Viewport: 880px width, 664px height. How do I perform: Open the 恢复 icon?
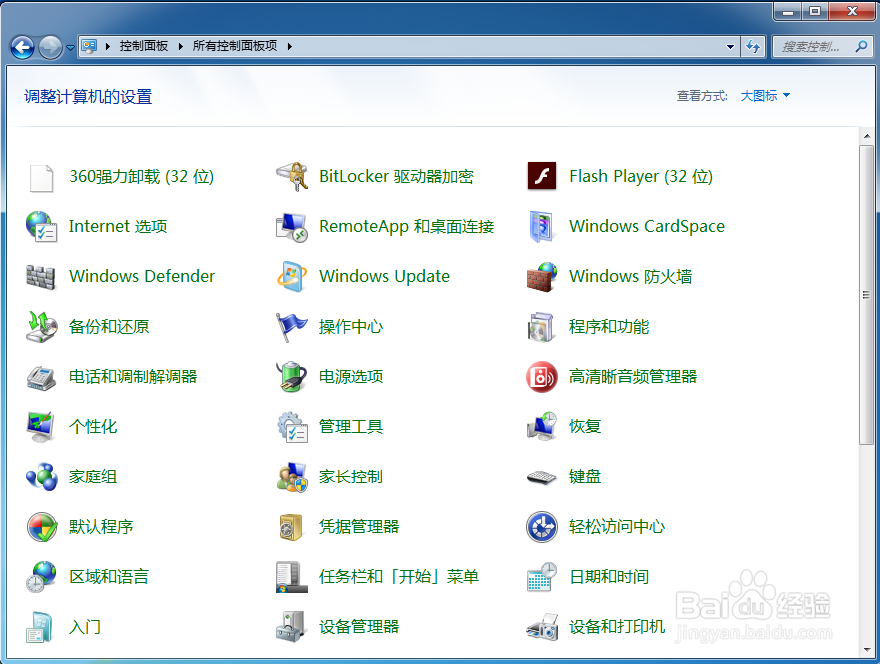(x=542, y=427)
